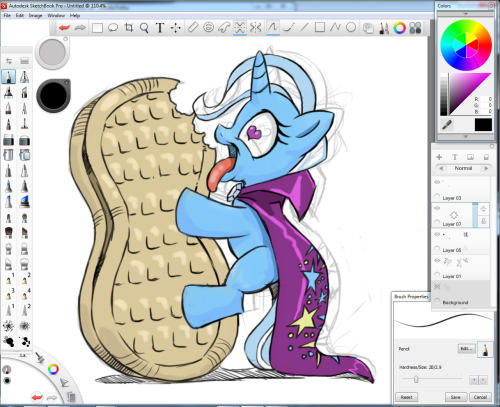Switch blend mode with right arrow
This screenshot has width=500, height=407.
(486, 168)
